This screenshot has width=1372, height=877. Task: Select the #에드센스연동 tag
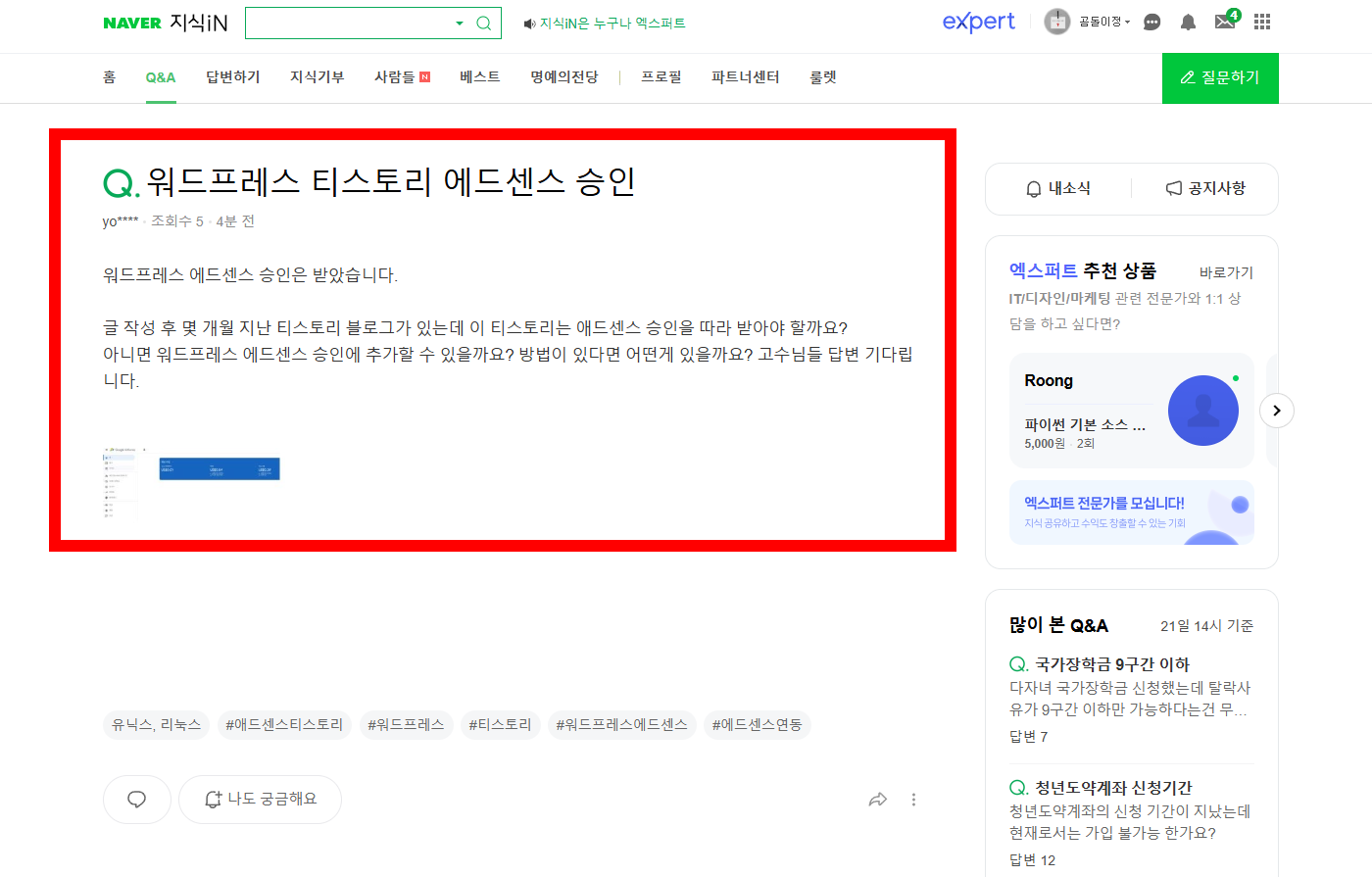tap(757, 725)
